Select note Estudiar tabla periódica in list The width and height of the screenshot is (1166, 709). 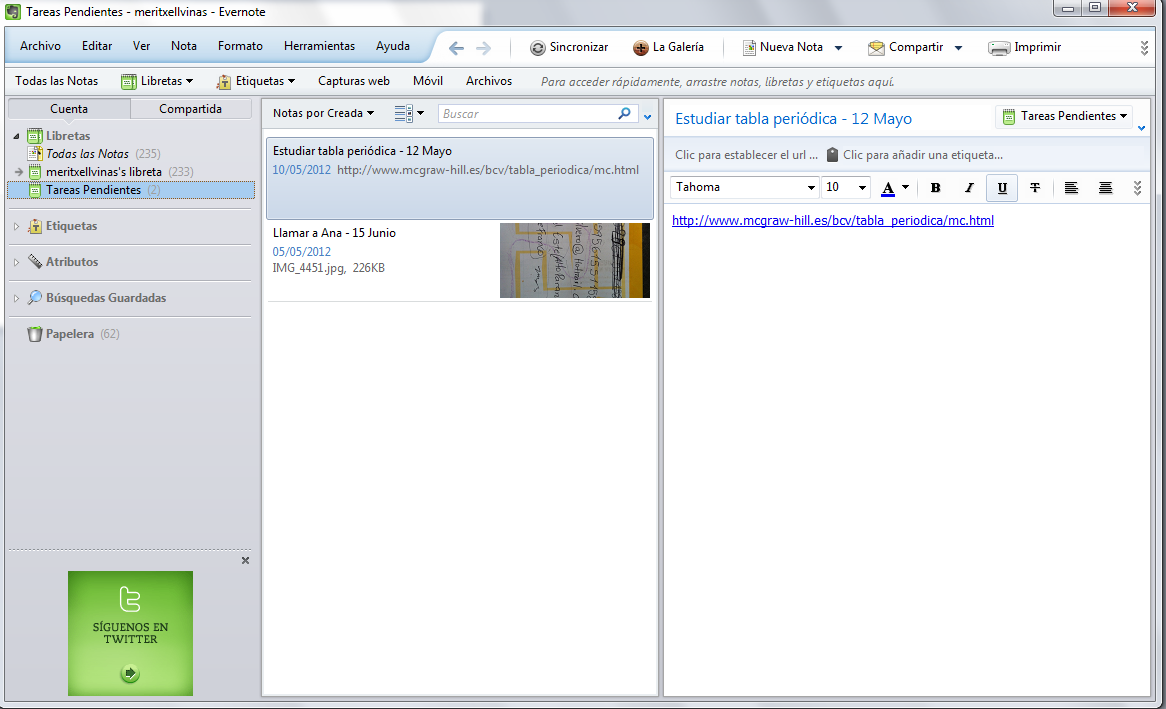(x=460, y=178)
